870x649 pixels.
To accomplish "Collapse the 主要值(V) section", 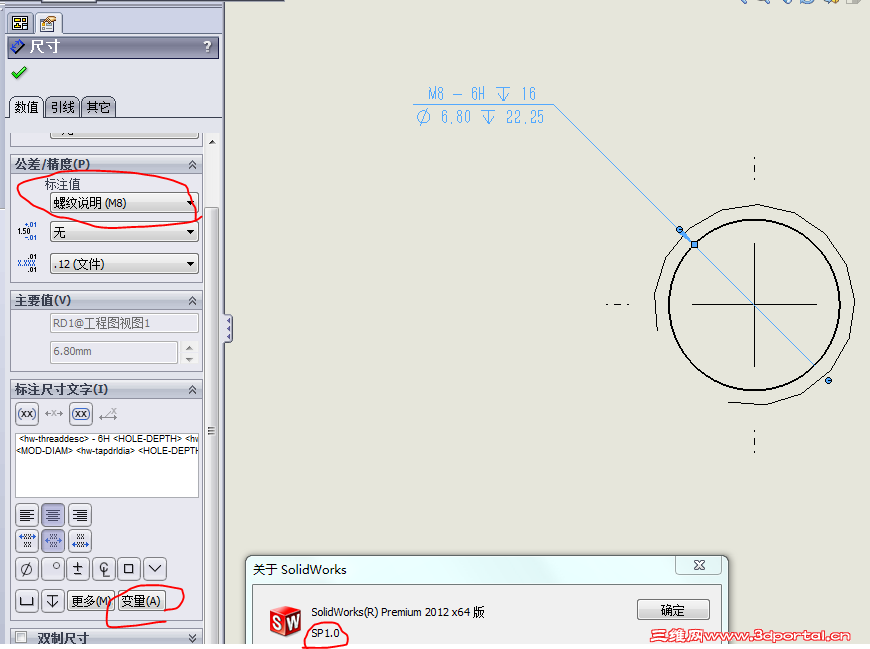I will [192, 301].
